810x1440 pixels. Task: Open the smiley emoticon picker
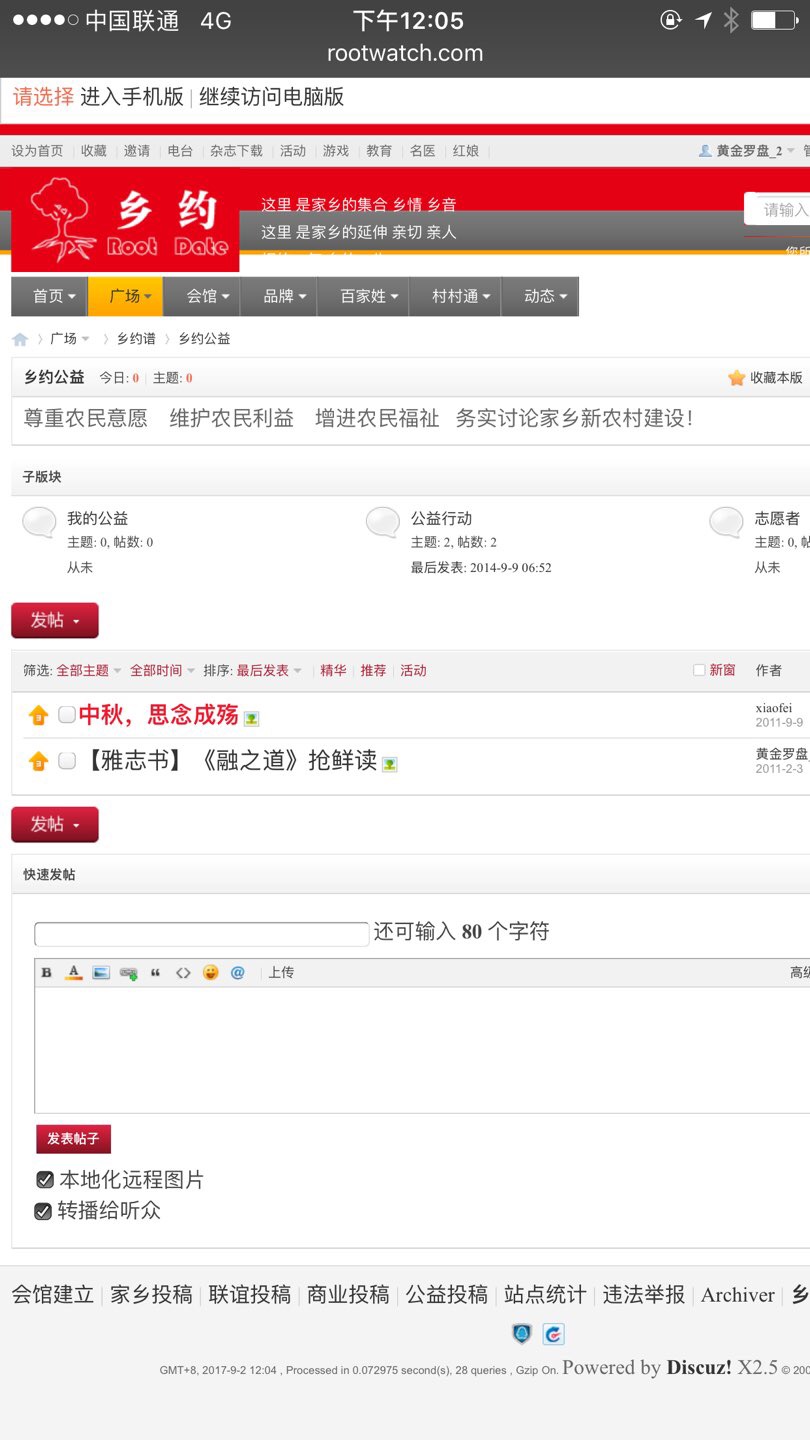coord(210,973)
